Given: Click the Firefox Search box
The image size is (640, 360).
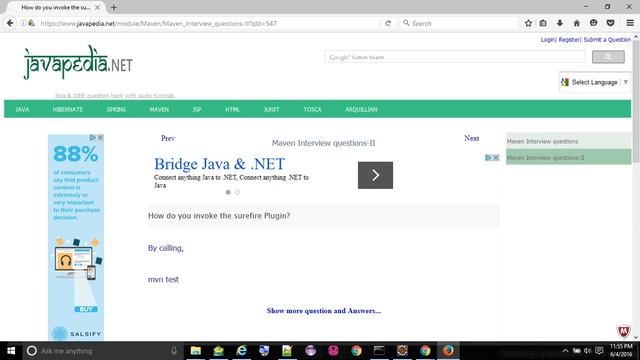Looking at the screenshot, I should (459, 23).
